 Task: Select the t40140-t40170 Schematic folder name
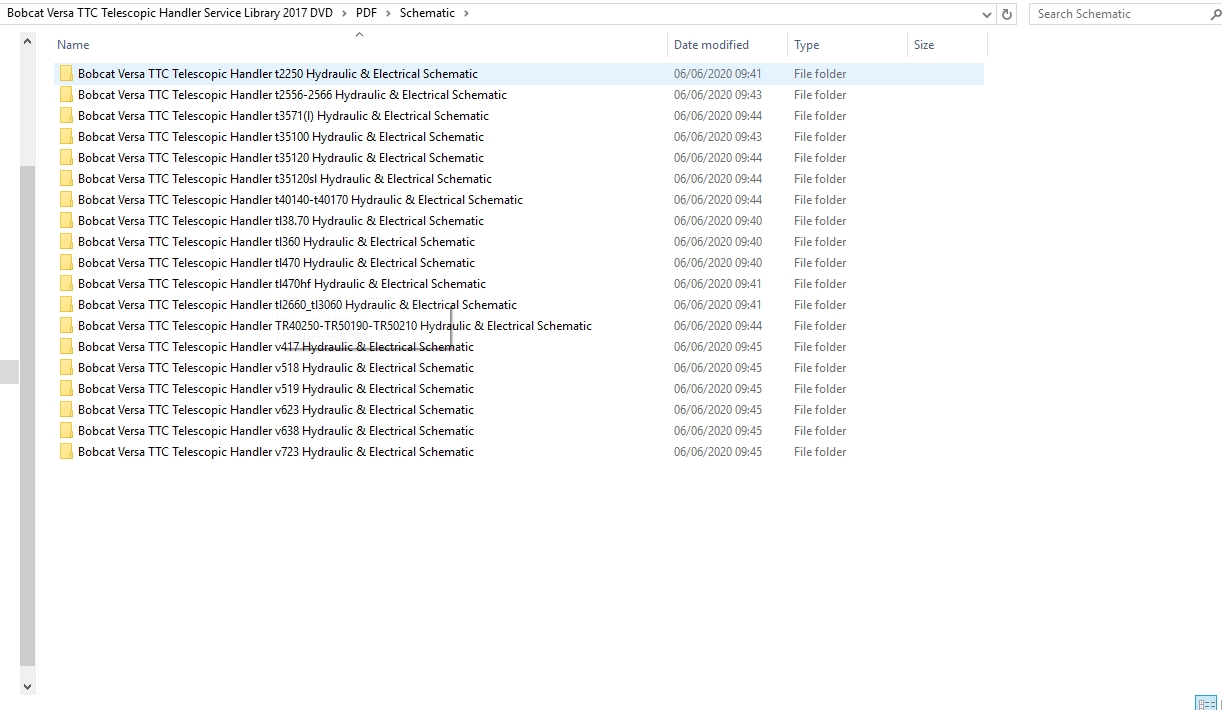[300, 200]
